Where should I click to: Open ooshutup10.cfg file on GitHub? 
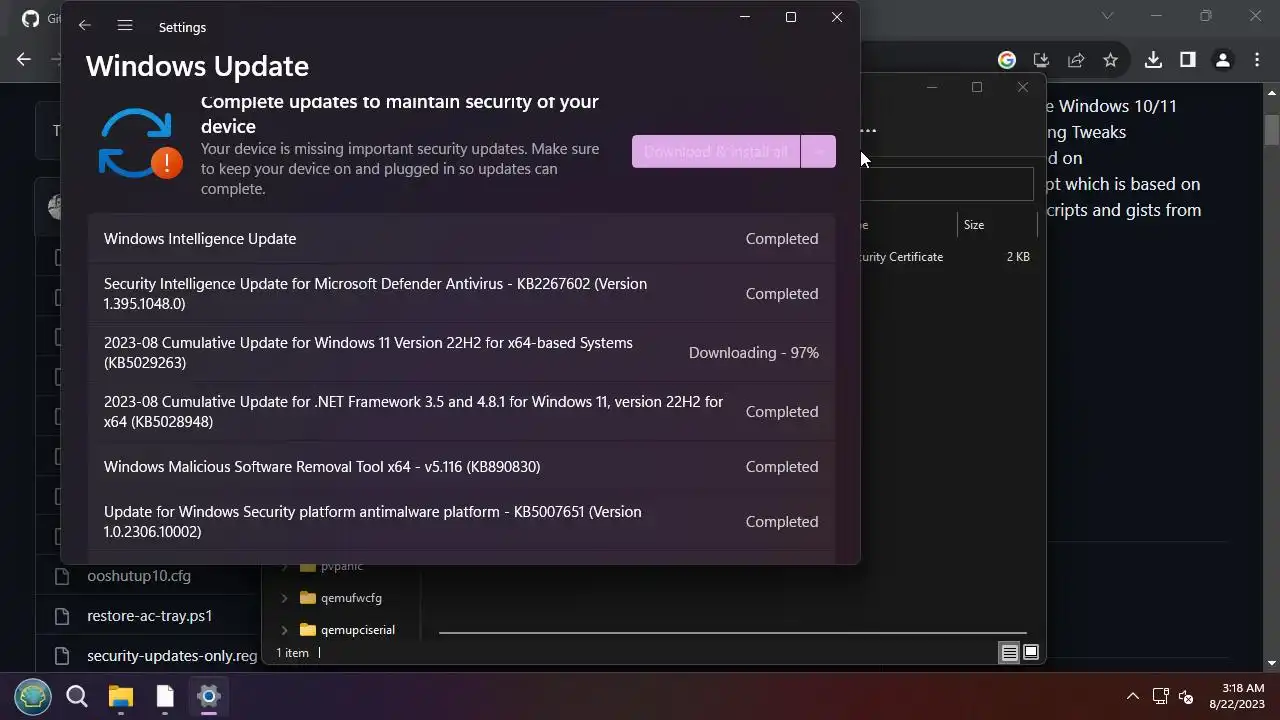click(139, 576)
